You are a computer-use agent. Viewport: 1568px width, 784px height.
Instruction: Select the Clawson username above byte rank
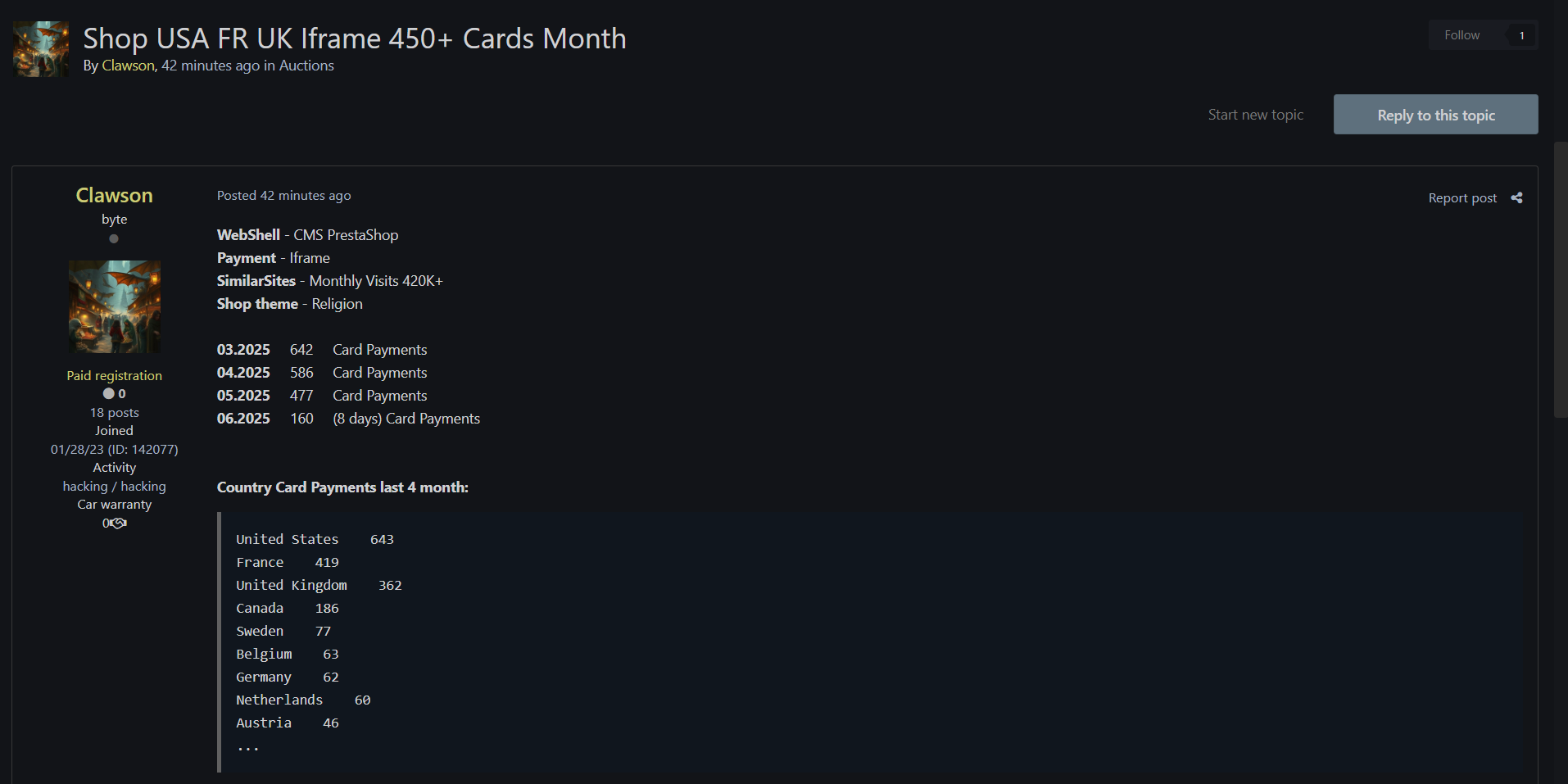tap(114, 196)
